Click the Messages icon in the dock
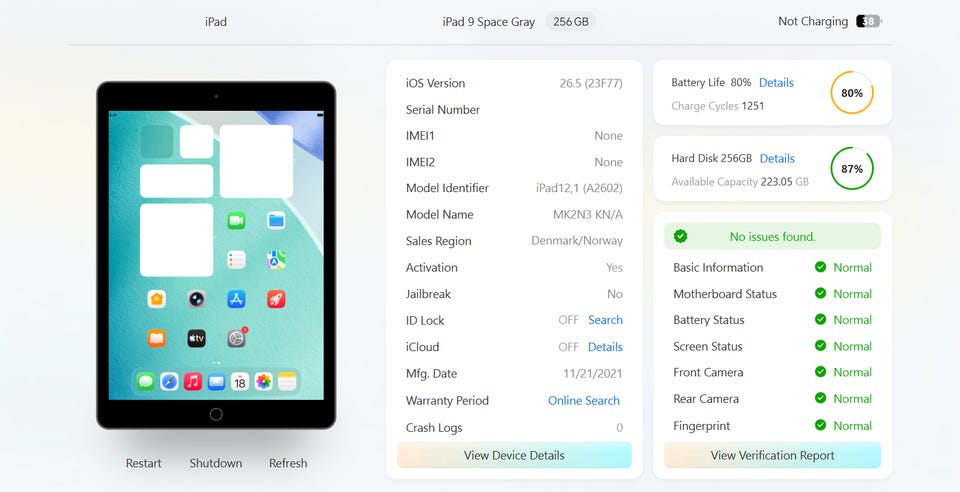Viewport: 960px width, 492px height. point(146,382)
